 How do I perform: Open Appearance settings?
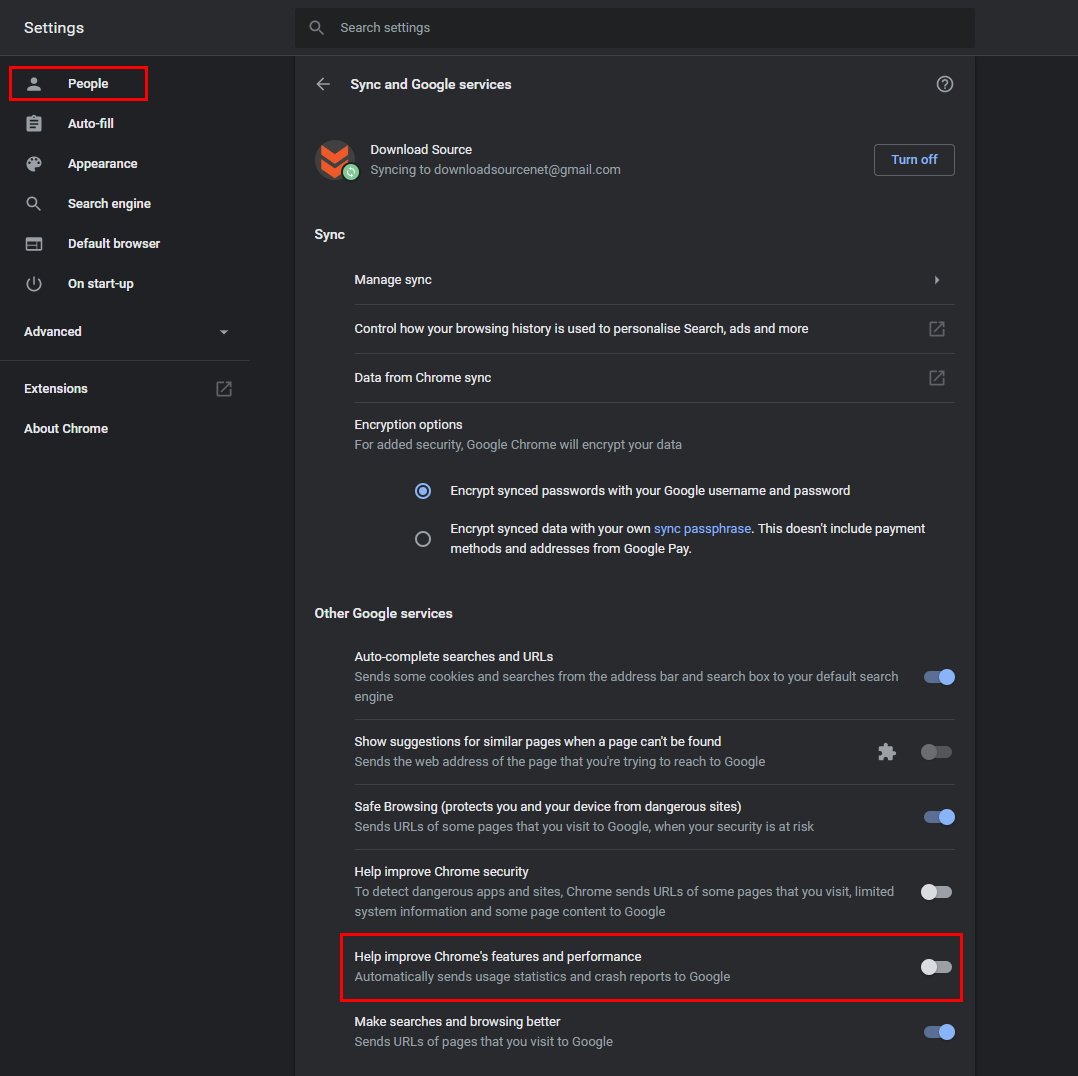[102, 164]
